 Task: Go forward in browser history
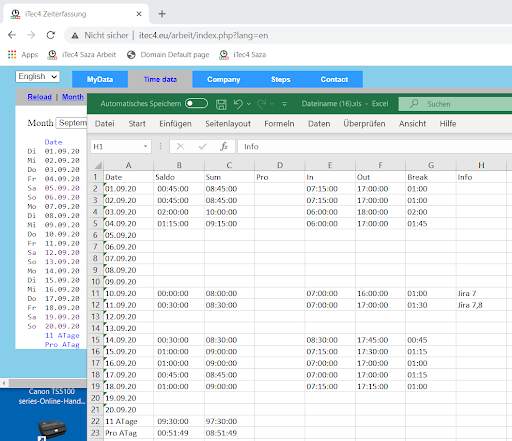pyautogui.click(x=31, y=35)
